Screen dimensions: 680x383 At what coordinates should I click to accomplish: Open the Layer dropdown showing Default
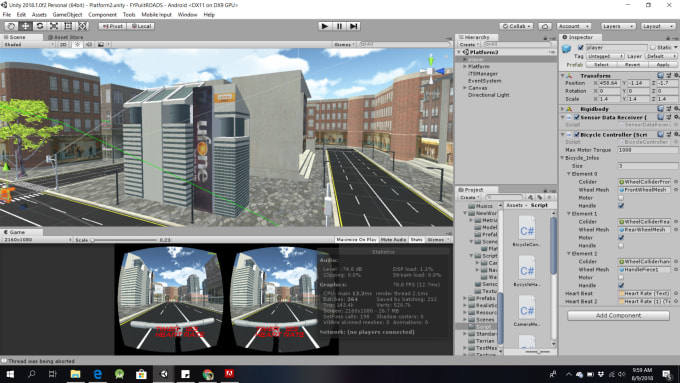pyautogui.click(x=661, y=56)
